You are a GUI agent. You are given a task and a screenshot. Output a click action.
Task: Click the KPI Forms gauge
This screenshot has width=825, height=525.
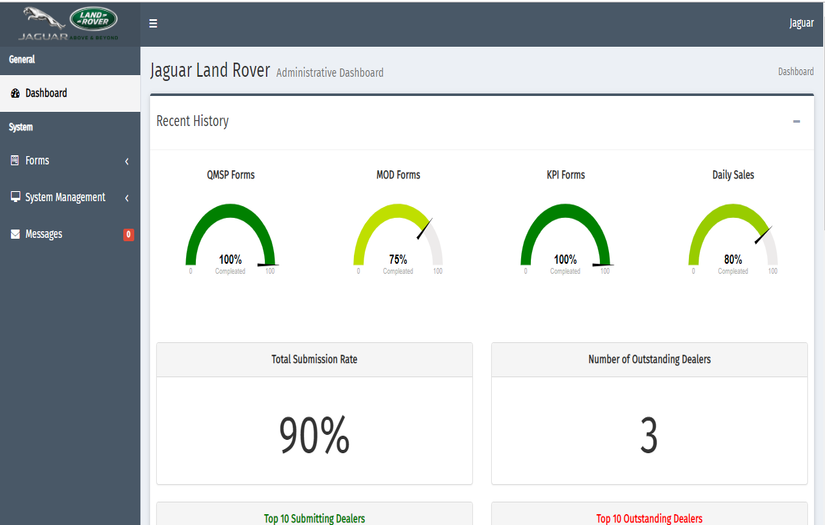(566, 239)
